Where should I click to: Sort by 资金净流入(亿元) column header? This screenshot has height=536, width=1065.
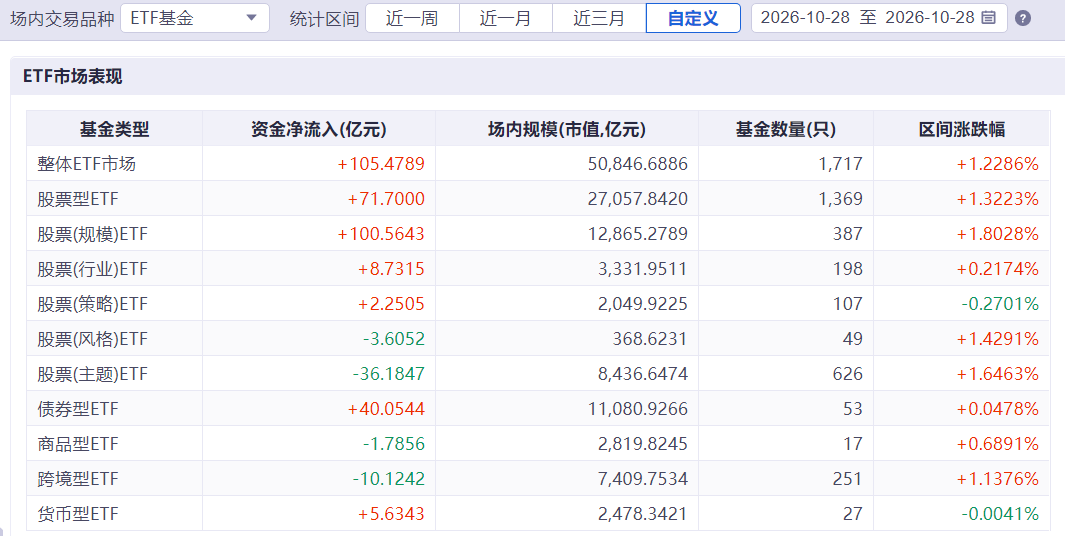pyautogui.click(x=319, y=128)
